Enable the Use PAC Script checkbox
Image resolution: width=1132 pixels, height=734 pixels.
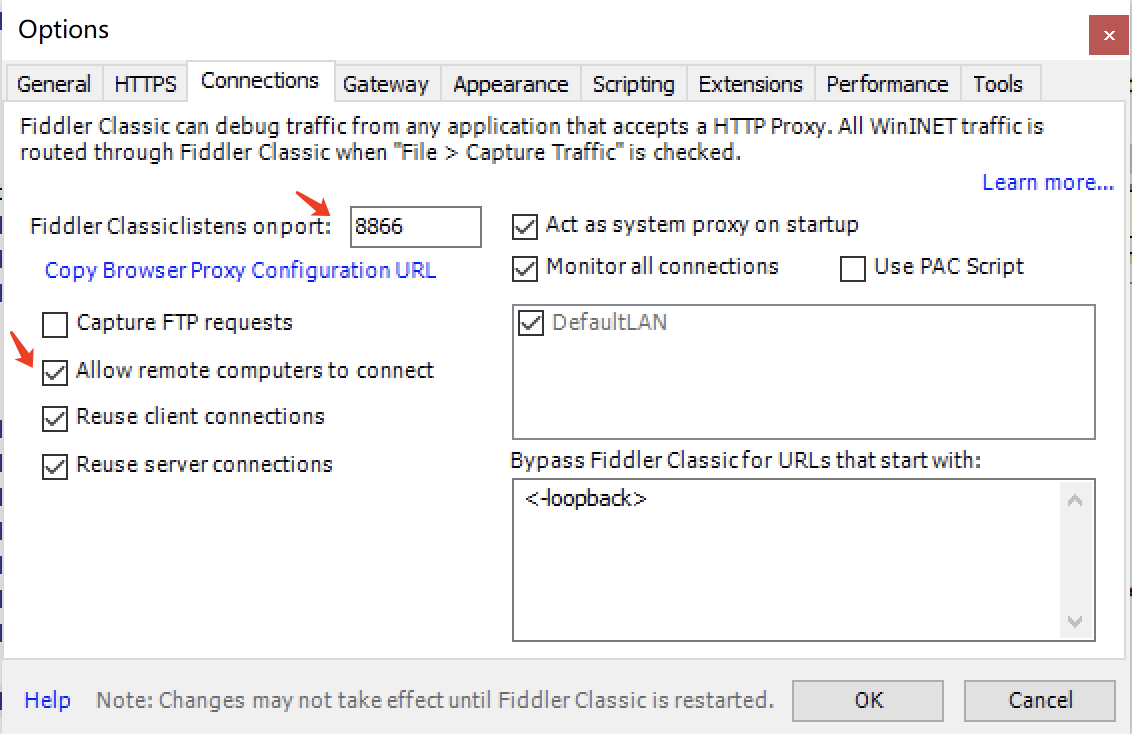coord(853,268)
